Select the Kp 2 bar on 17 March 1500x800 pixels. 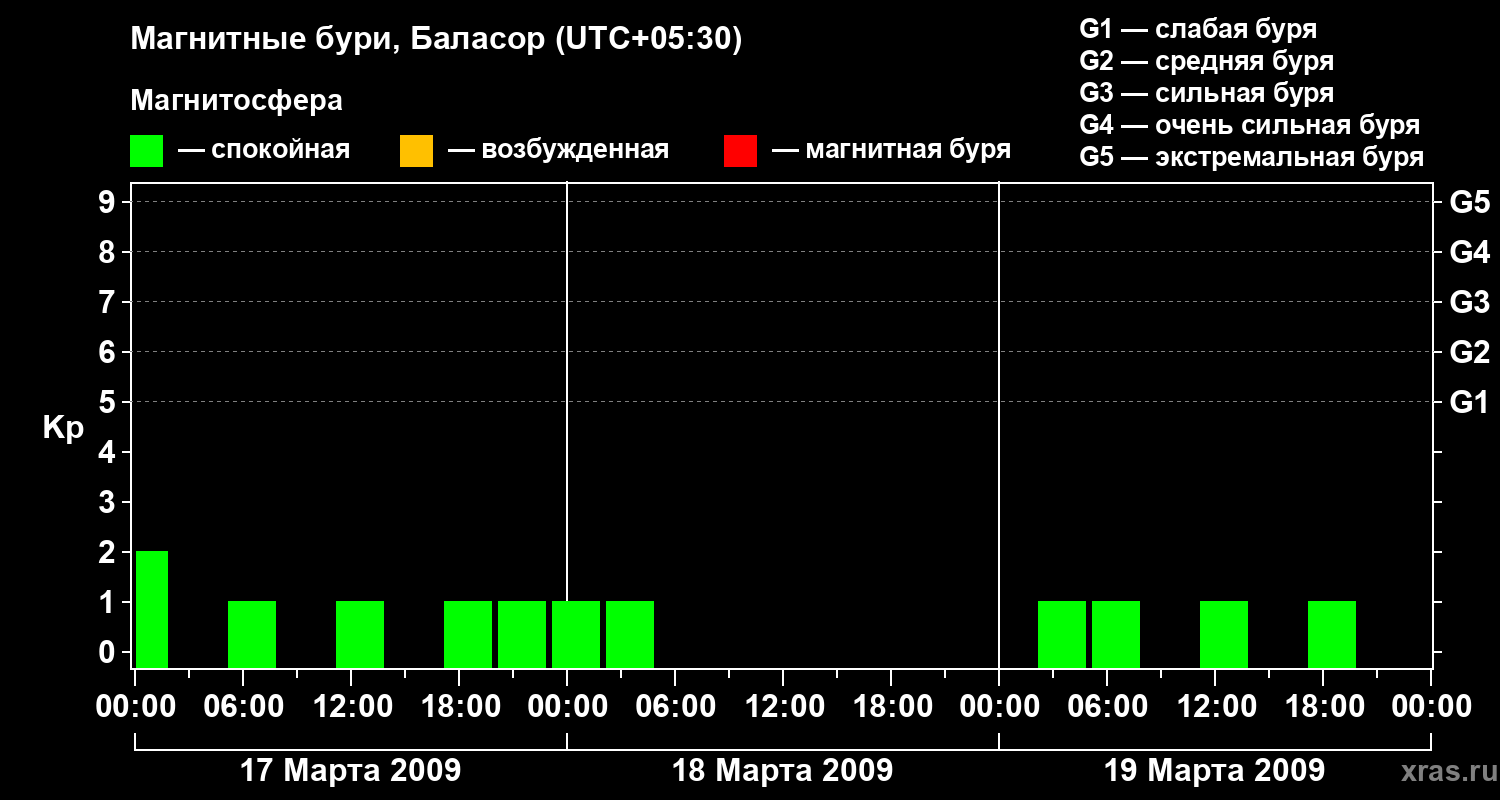[x=152, y=609]
